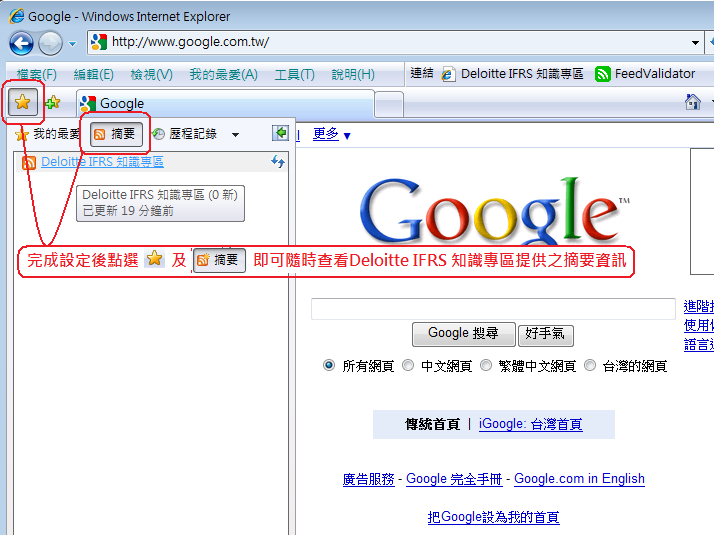Click the Deloitte IFRS 知識專區 links bar shortcut

[513, 74]
